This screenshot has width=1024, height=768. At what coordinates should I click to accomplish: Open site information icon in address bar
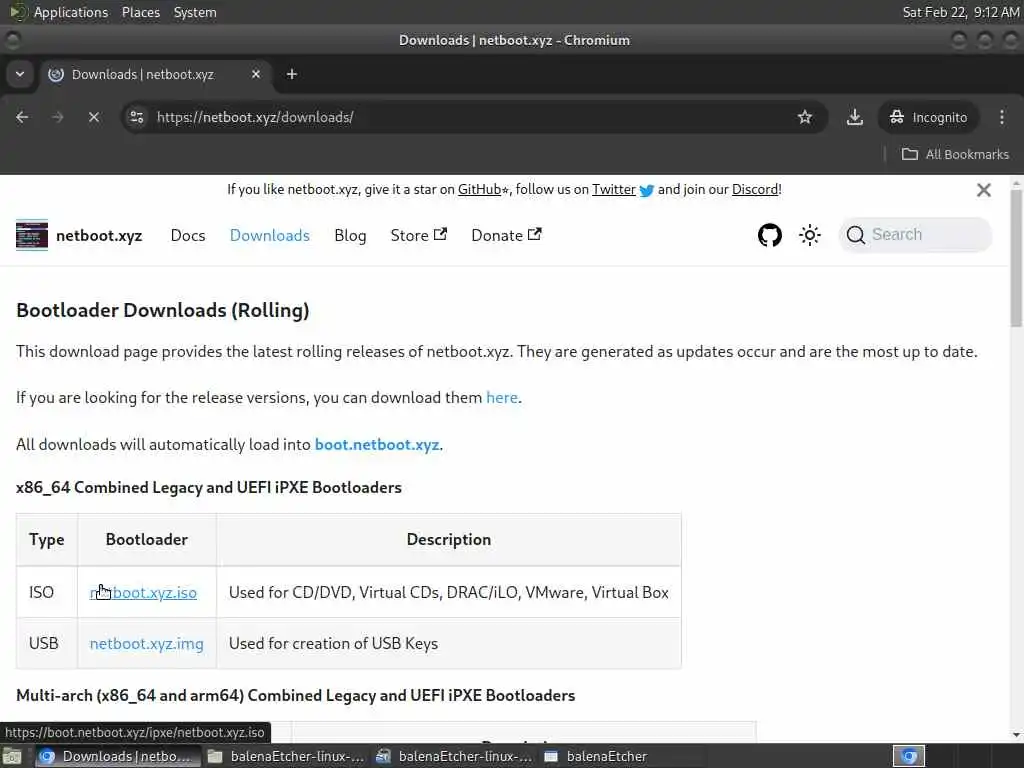136,117
